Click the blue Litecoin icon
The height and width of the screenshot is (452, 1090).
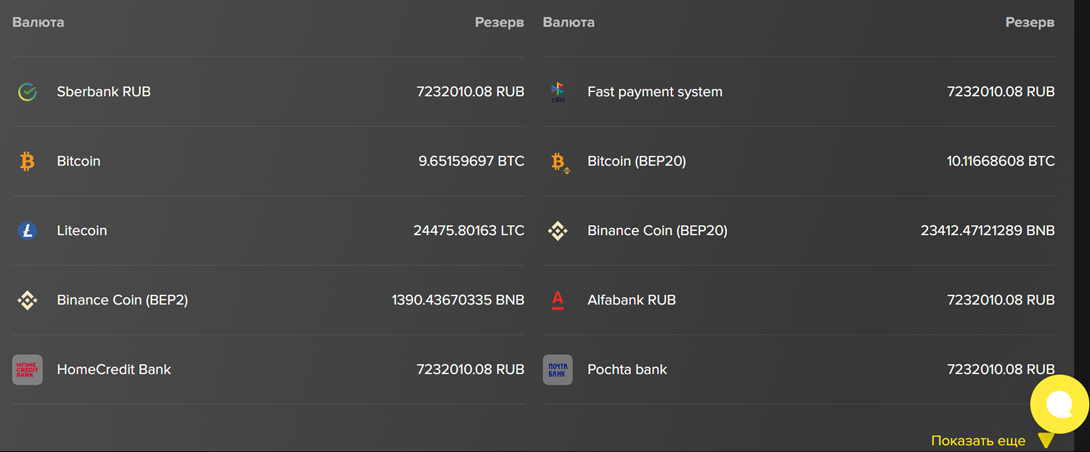(27, 231)
